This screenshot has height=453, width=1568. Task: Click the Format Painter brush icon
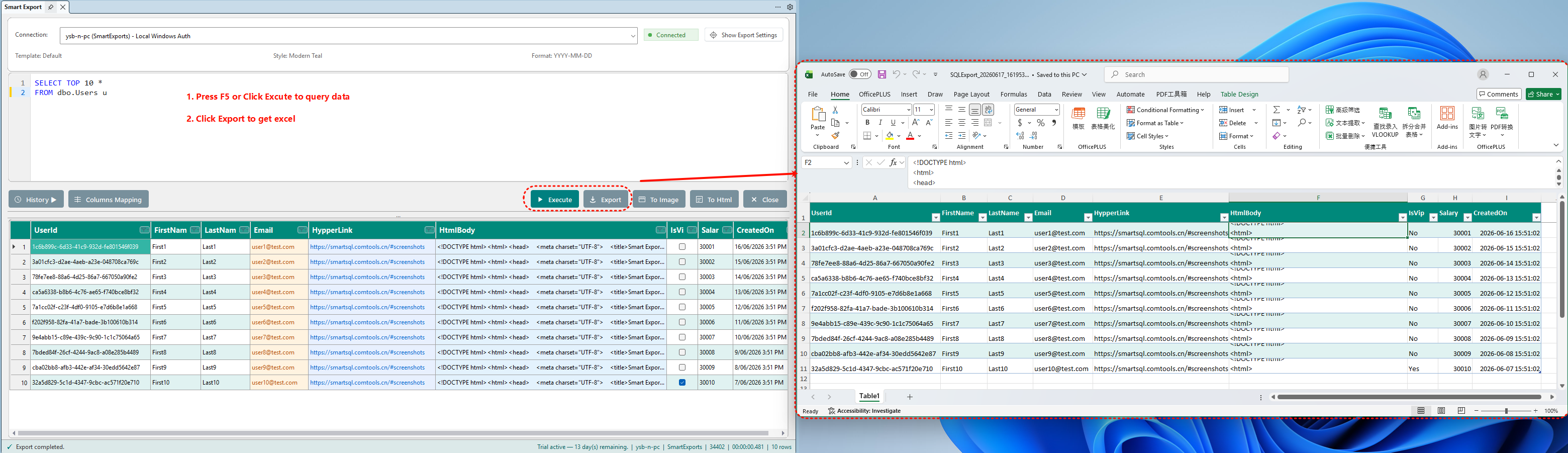pyautogui.click(x=835, y=136)
